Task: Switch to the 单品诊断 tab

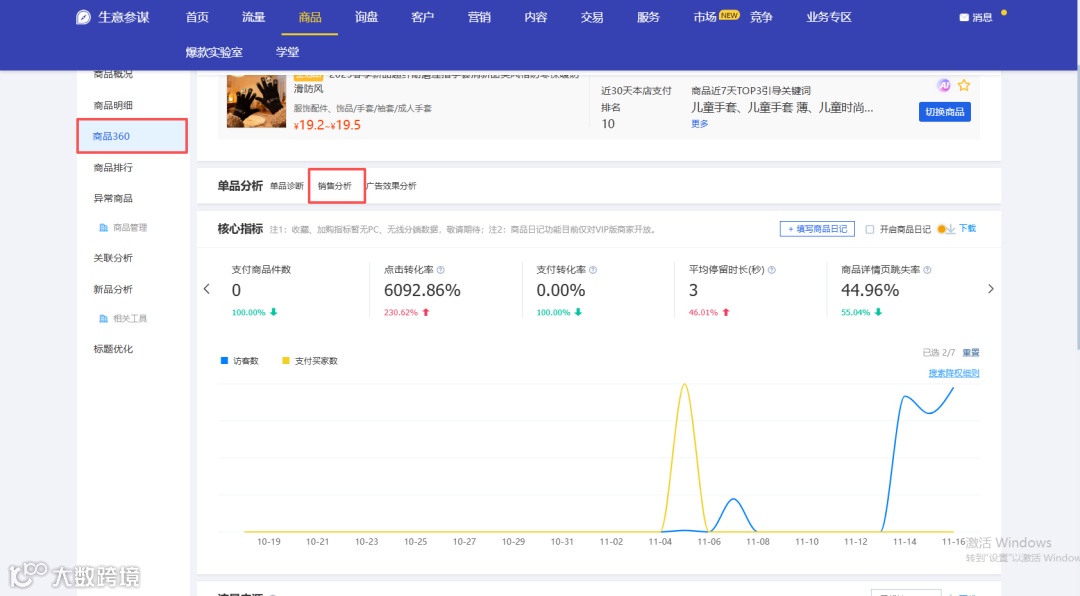Action: coord(287,186)
